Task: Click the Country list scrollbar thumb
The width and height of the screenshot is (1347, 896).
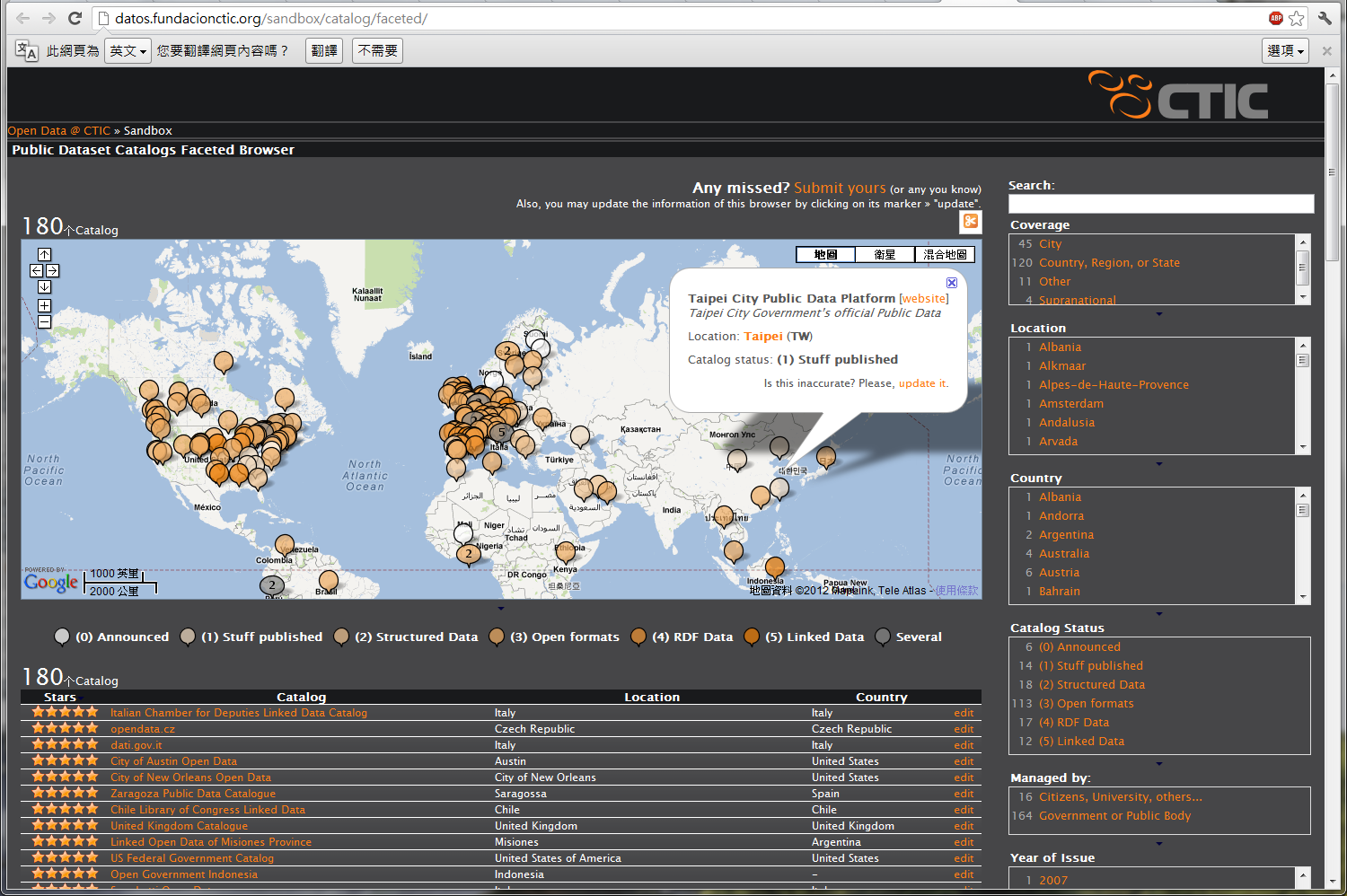Action: (x=1303, y=510)
